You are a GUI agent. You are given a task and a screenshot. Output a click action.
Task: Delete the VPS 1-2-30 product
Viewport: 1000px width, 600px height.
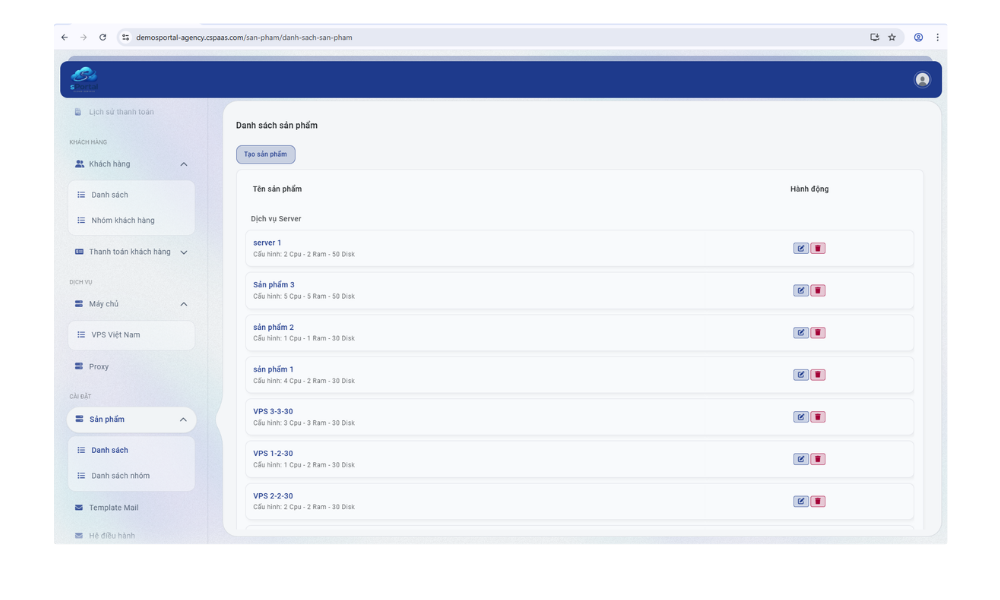(x=818, y=459)
